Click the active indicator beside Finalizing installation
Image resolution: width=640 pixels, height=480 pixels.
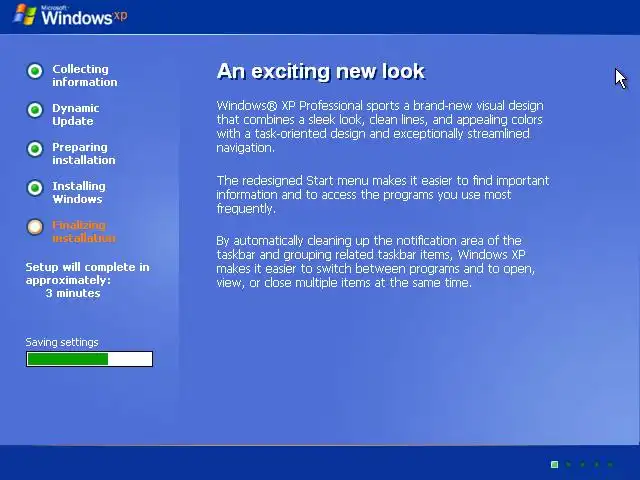pyautogui.click(x=35, y=227)
